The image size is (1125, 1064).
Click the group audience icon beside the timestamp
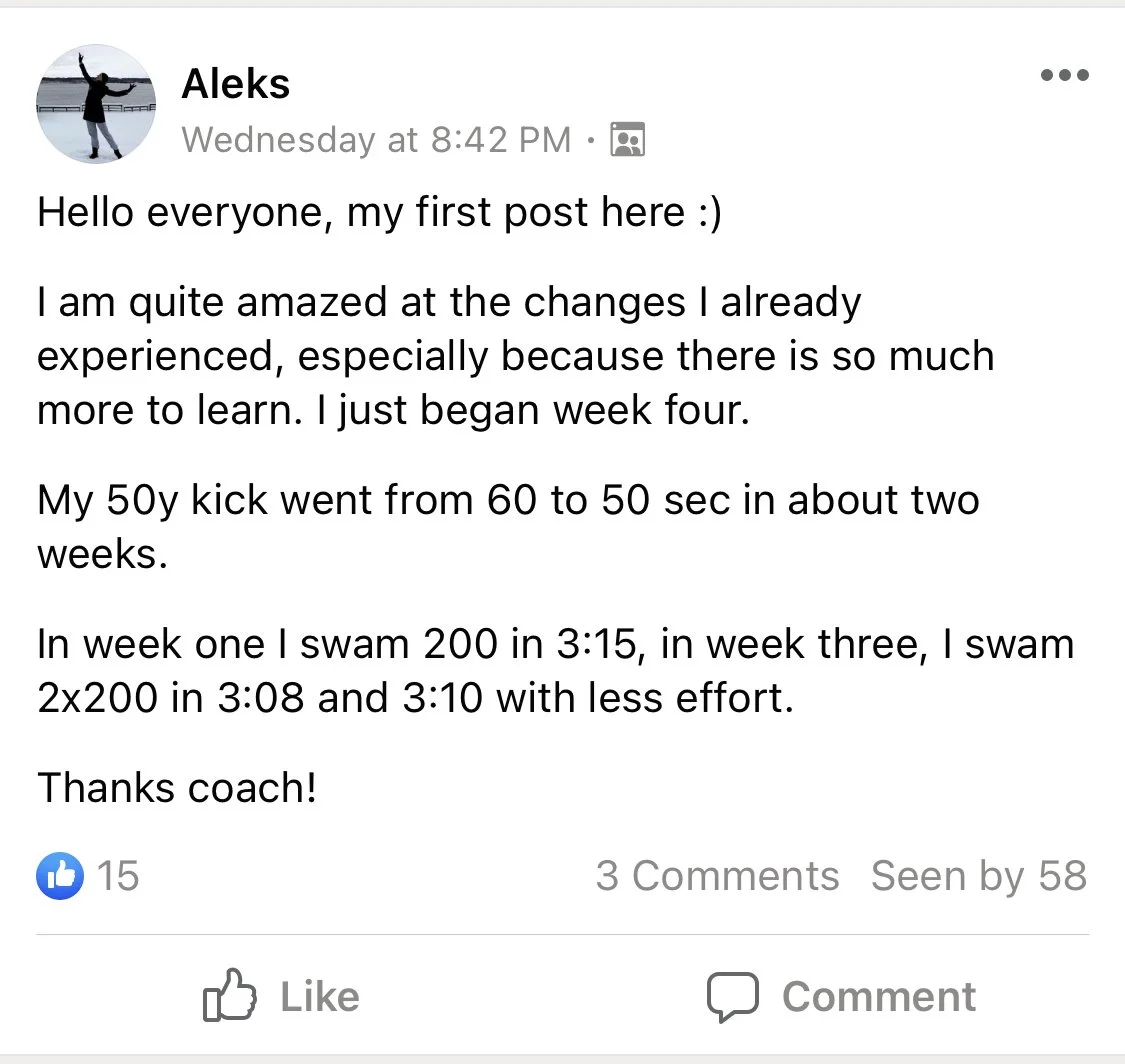(628, 140)
